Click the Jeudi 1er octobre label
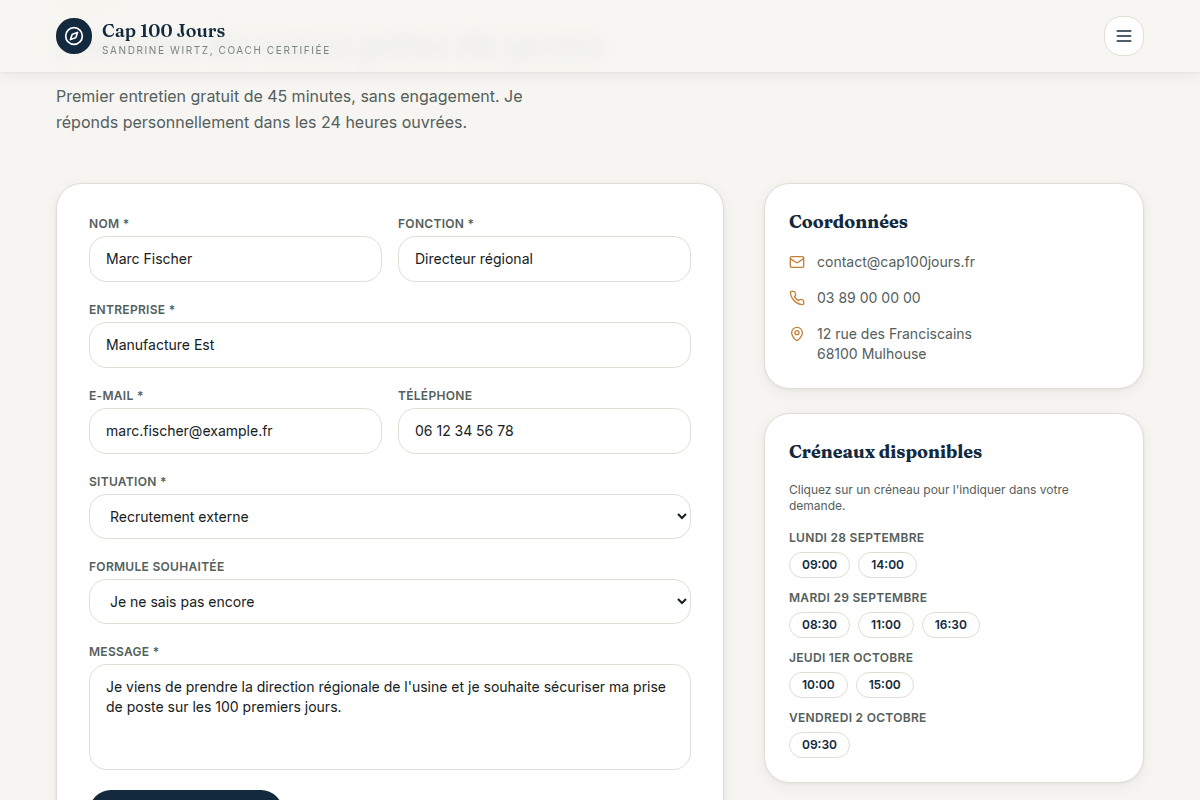Screen dimensions: 1200x800 [x=851, y=658]
